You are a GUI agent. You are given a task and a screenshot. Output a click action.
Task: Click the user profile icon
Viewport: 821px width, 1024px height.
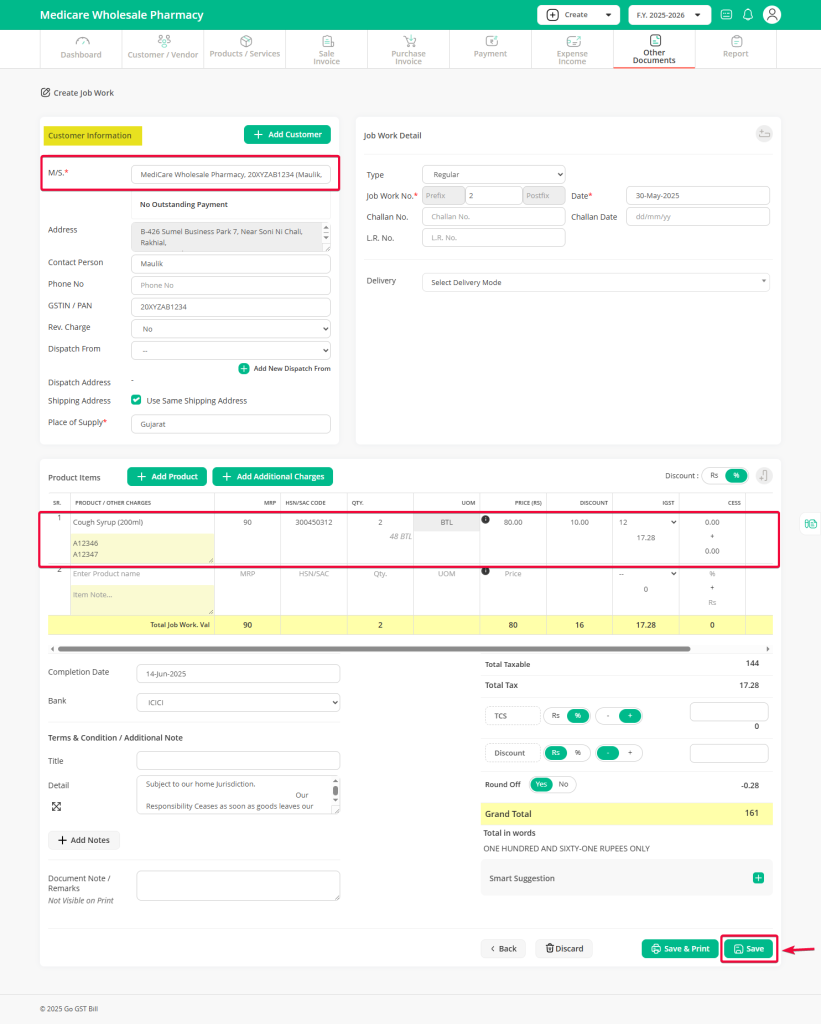771,14
